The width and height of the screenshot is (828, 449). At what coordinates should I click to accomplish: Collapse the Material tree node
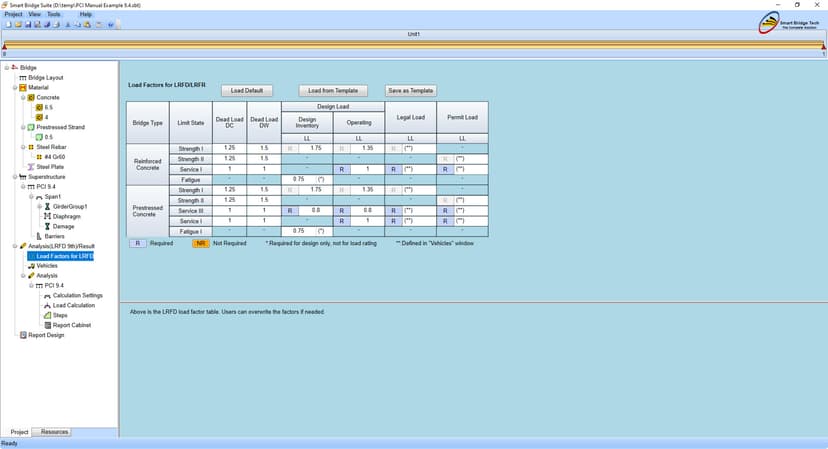pos(15,88)
